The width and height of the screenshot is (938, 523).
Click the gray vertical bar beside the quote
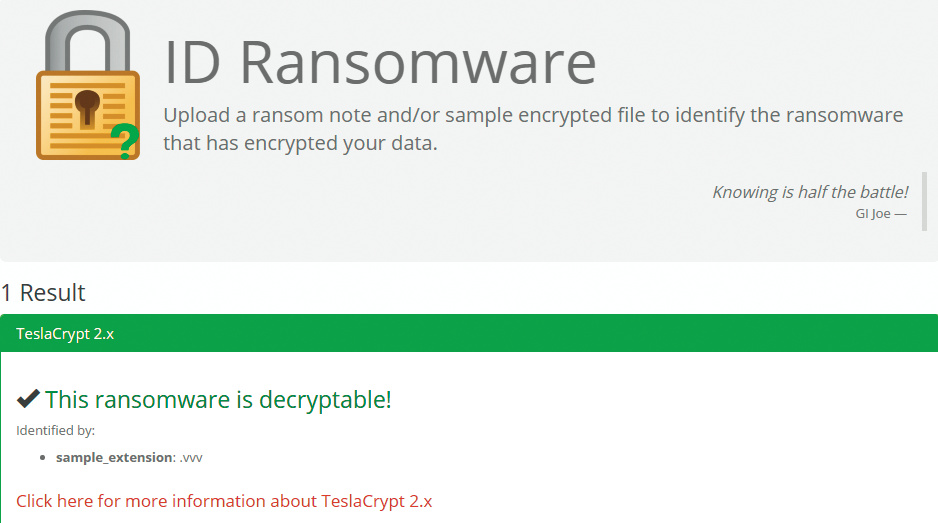pyautogui.click(x=924, y=202)
